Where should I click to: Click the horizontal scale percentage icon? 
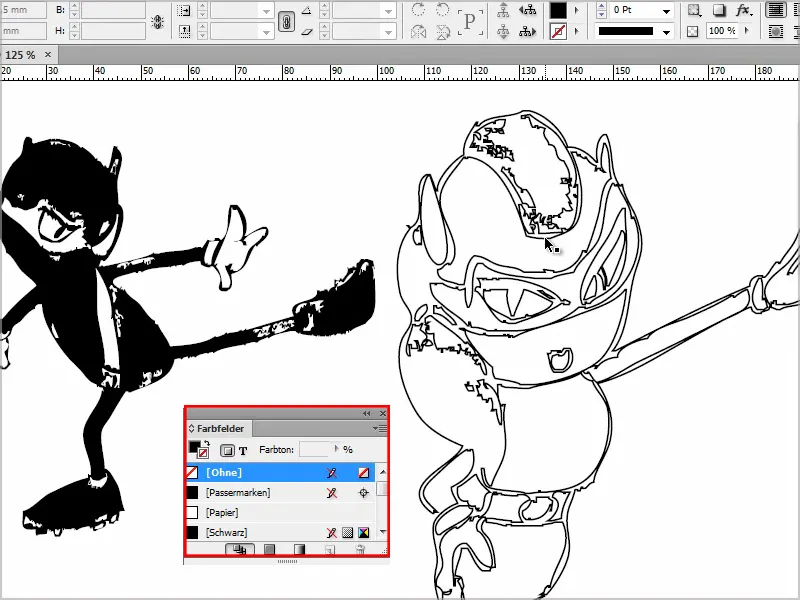184,10
